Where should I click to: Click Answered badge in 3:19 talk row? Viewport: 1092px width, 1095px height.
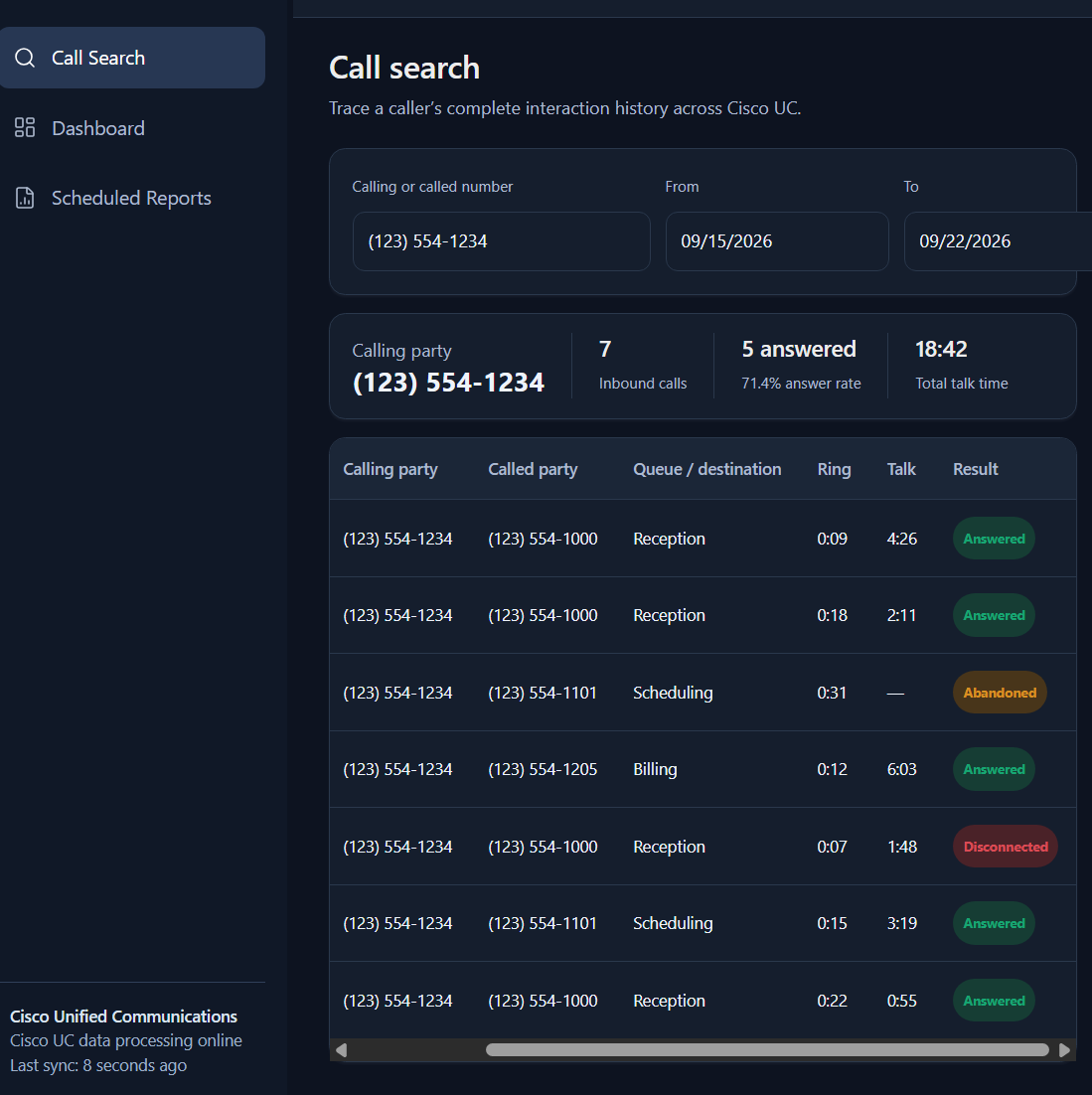point(994,923)
